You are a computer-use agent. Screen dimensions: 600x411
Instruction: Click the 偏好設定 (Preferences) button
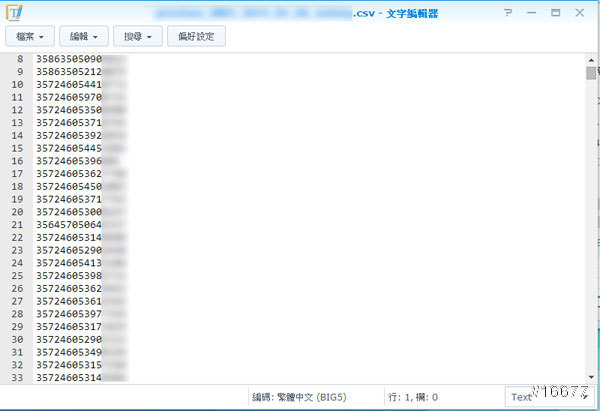point(196,36)
